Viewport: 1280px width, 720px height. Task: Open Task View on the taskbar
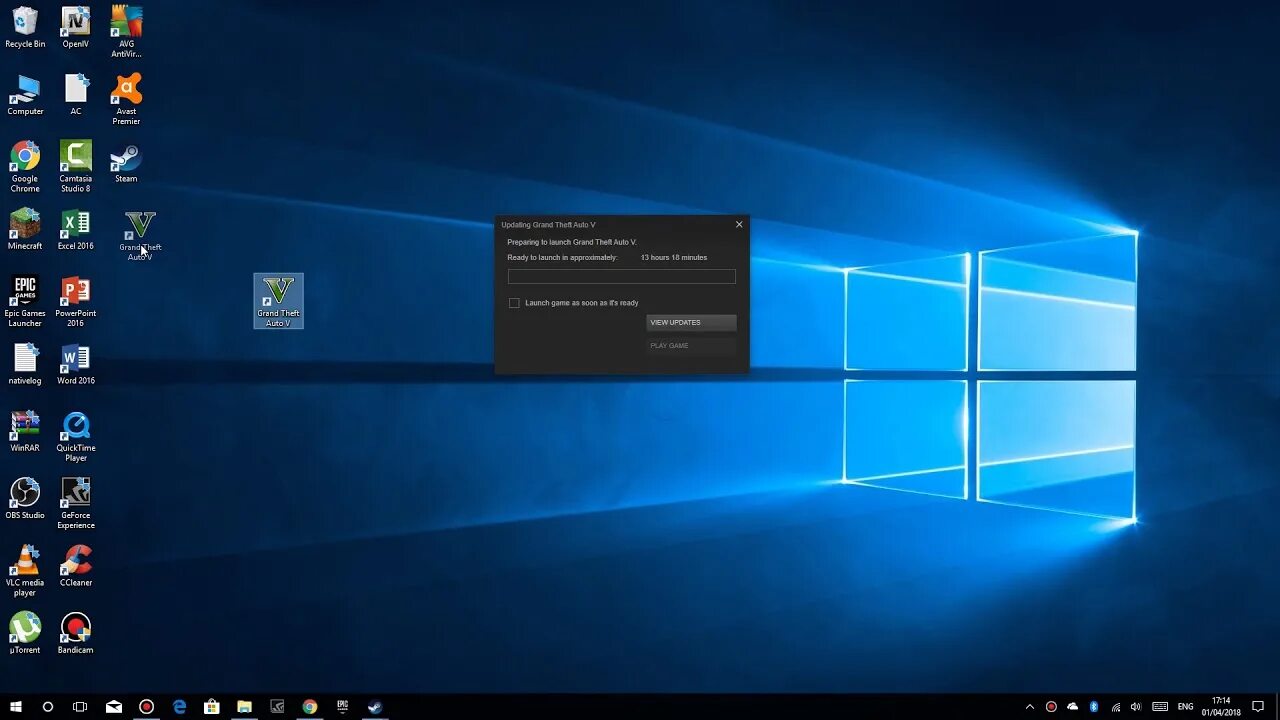pyautogui.click(x=80, y=706)
